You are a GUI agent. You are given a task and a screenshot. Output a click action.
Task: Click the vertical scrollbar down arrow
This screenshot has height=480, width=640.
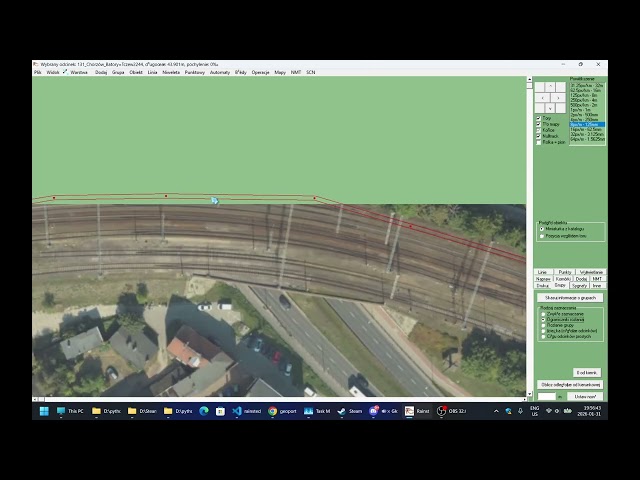coord(529,394)
